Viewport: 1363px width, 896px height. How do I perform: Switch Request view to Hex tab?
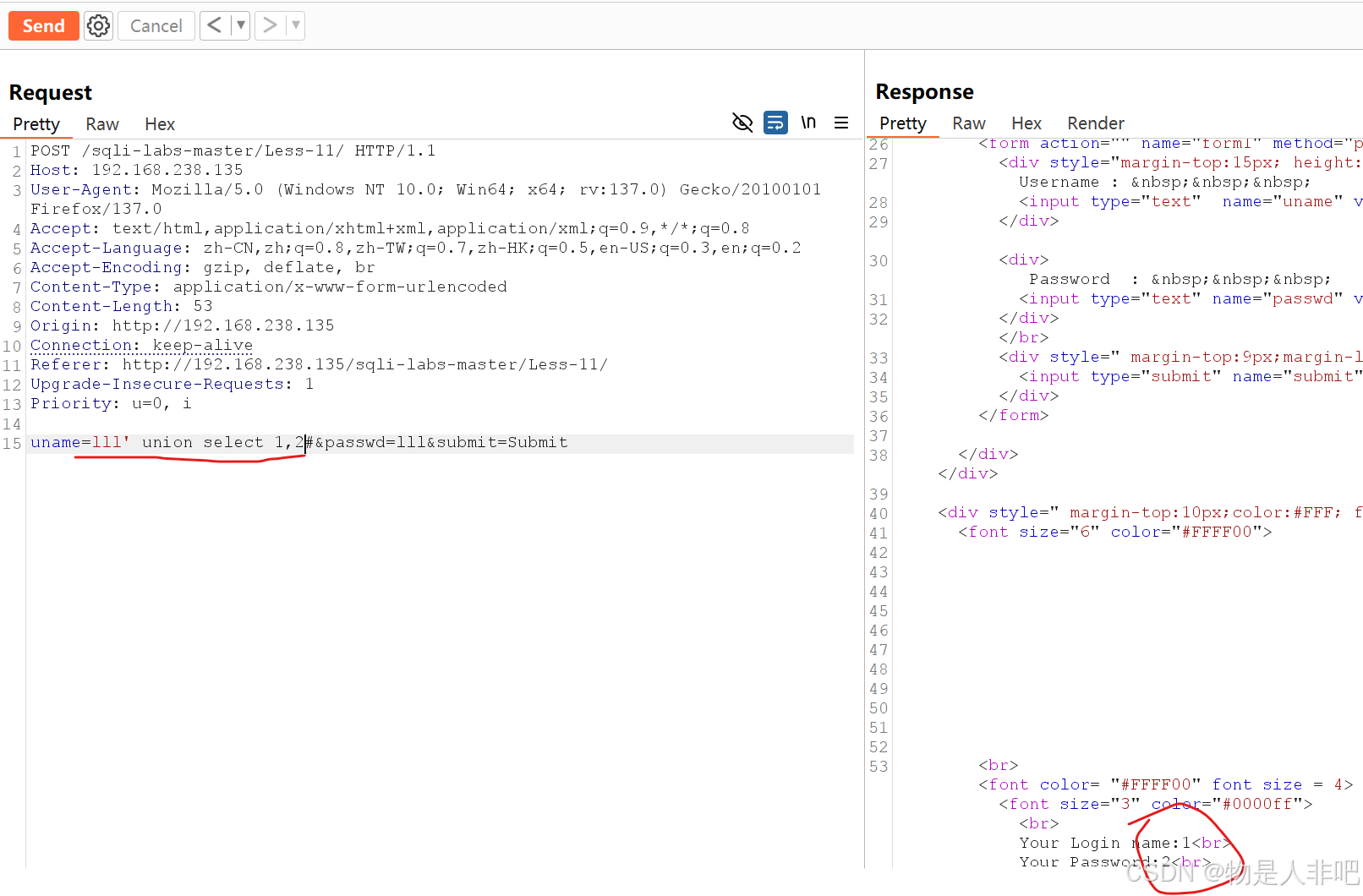pos(160,124)
